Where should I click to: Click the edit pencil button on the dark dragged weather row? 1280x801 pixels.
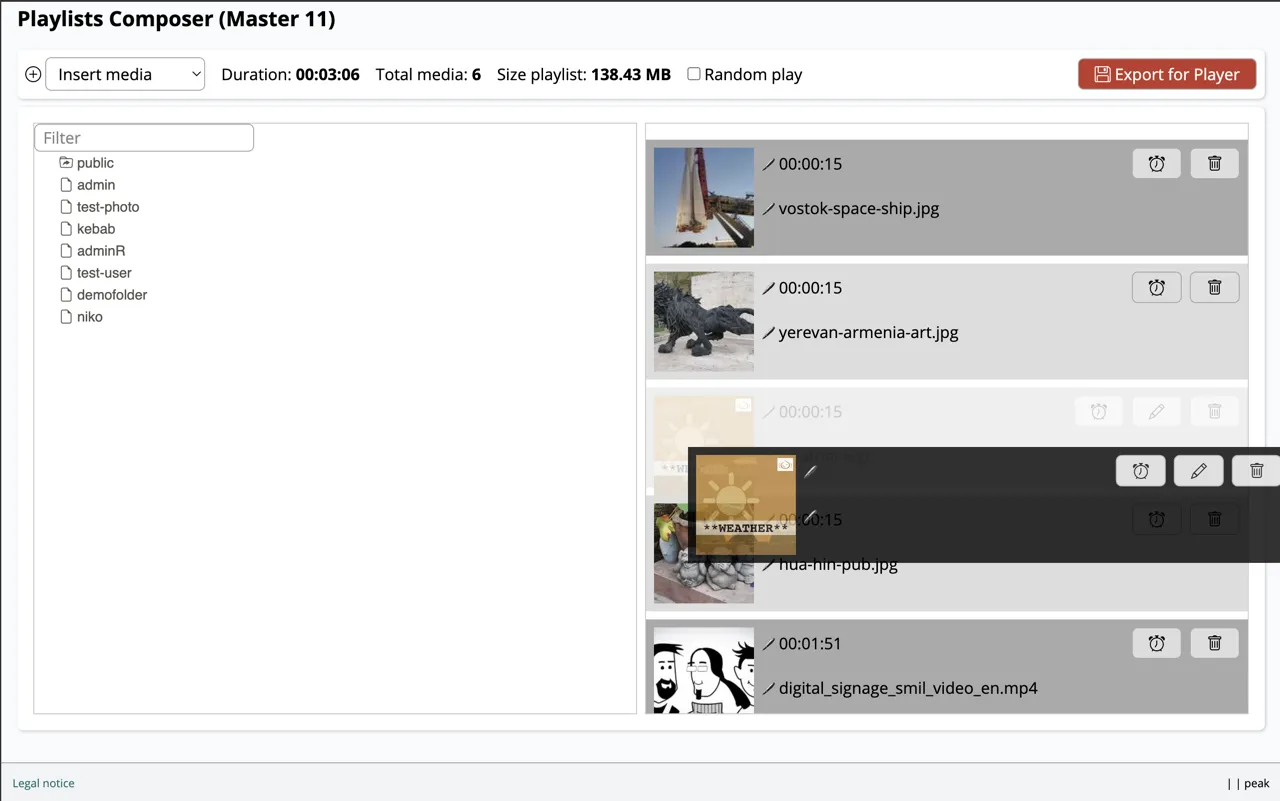click(1199, 471)
